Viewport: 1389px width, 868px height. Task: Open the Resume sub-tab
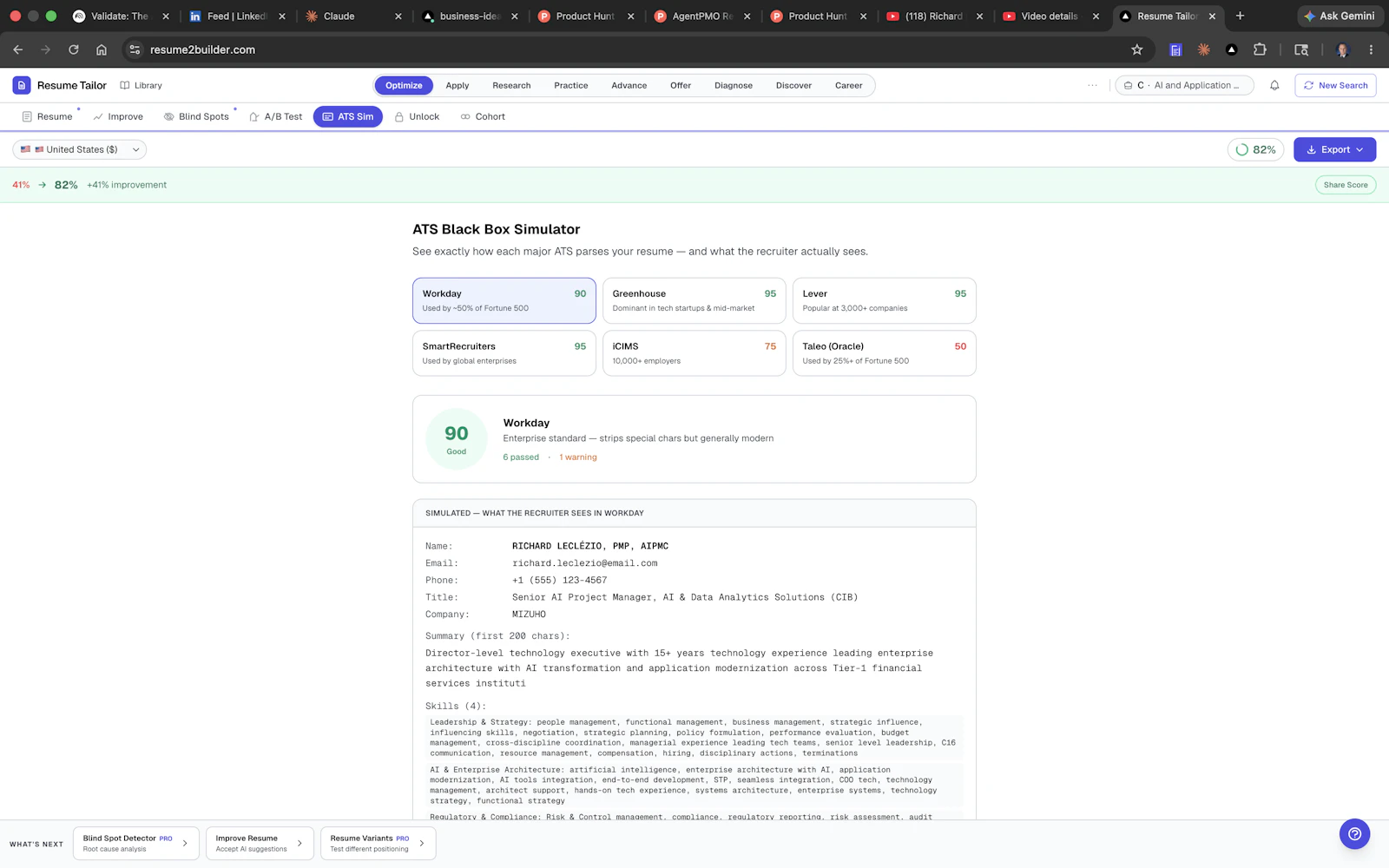pos(47,116)
